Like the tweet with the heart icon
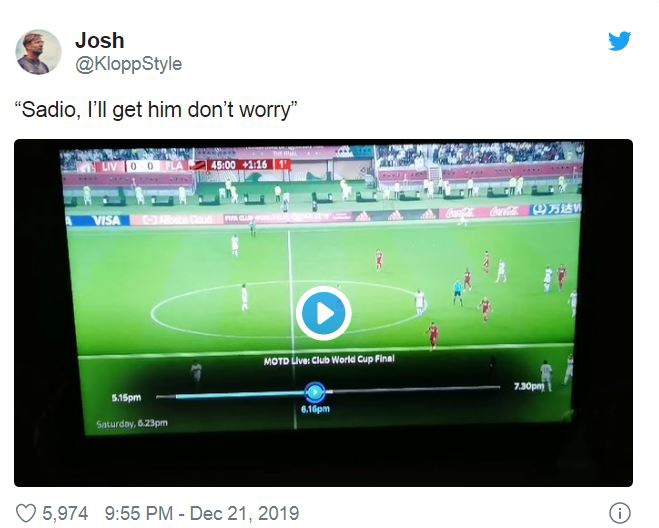659x528 pixels. click(26, 513)
